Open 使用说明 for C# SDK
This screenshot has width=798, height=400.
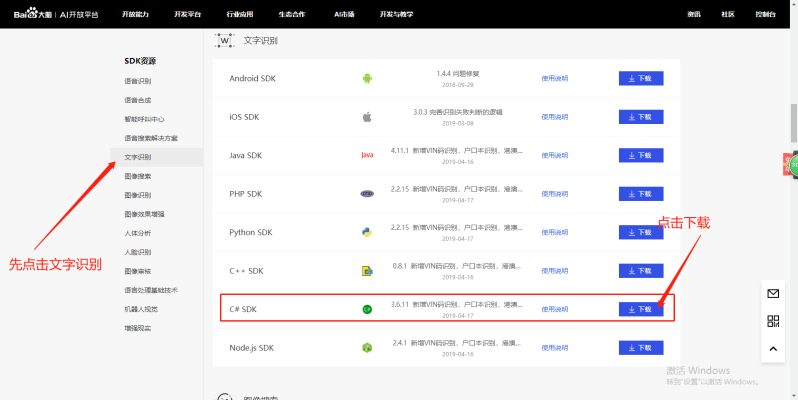555,309
